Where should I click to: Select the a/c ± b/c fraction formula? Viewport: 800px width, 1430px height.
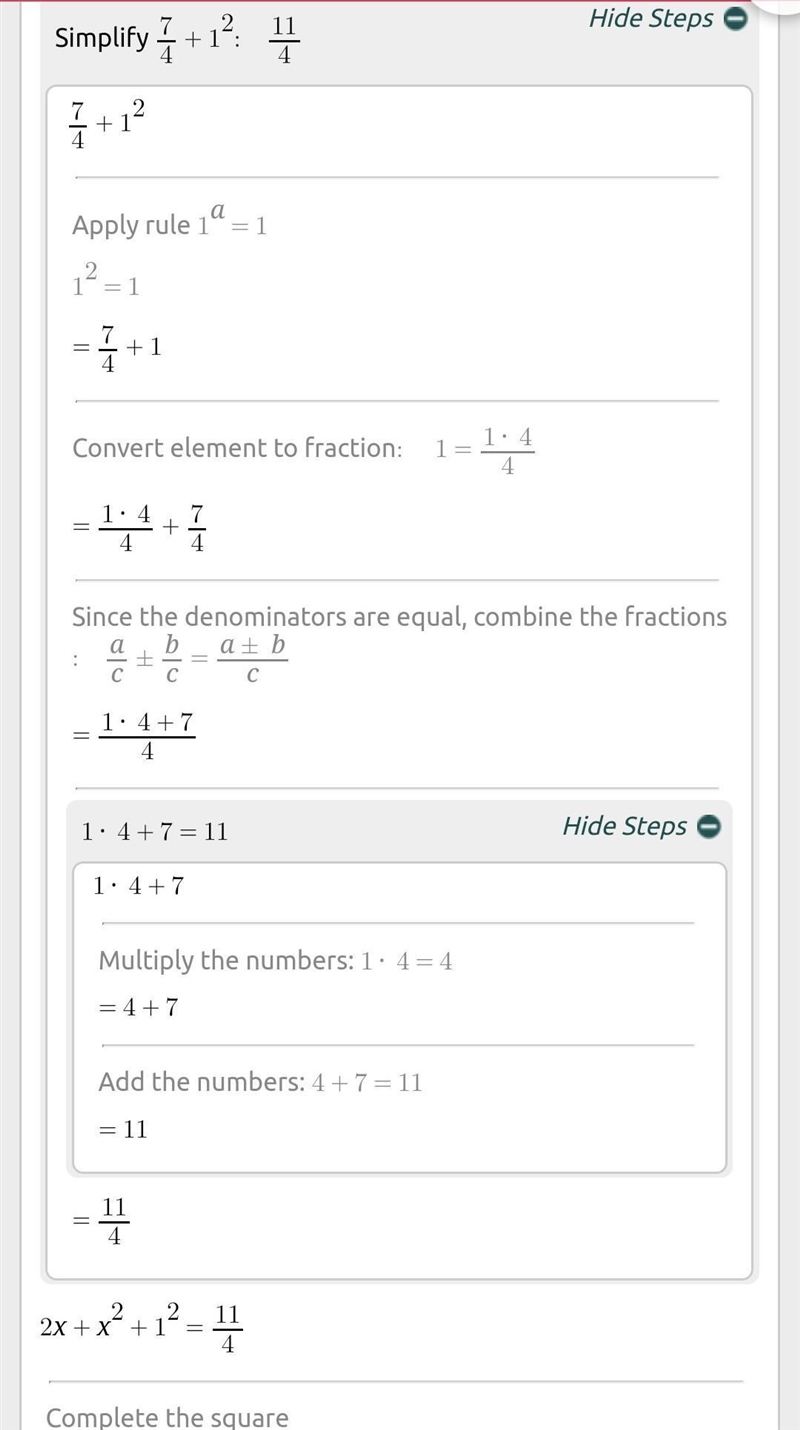click(x=197, y=660)
